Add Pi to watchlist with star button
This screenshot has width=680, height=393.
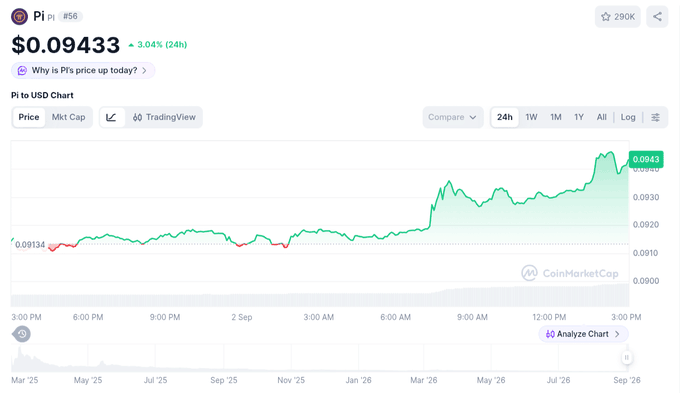coord(618,17)
